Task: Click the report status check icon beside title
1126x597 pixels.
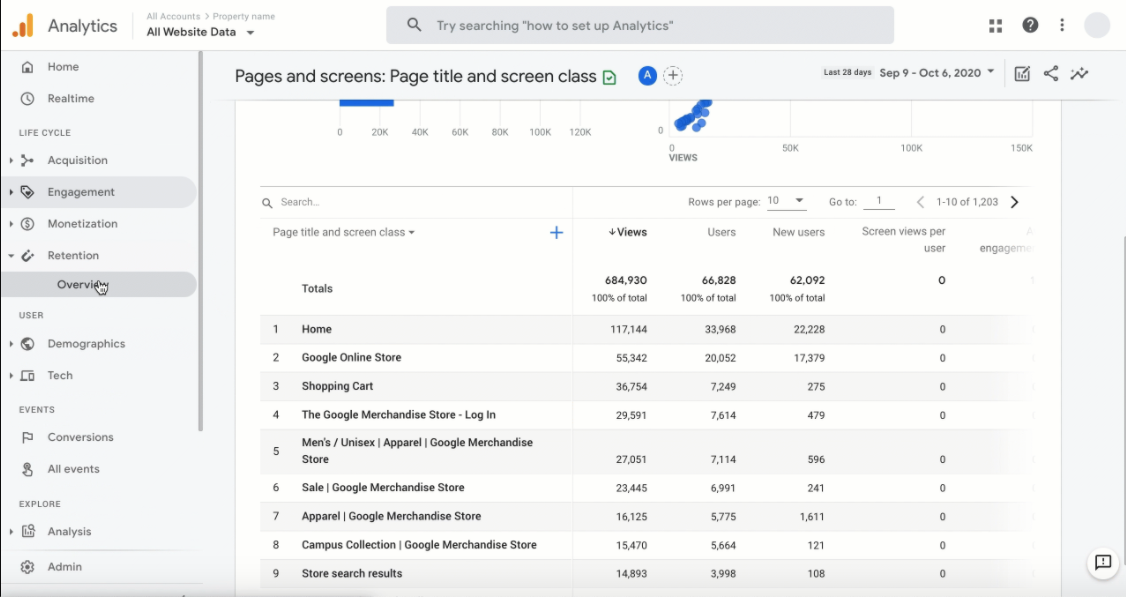Action: click(x=610, y=78)
